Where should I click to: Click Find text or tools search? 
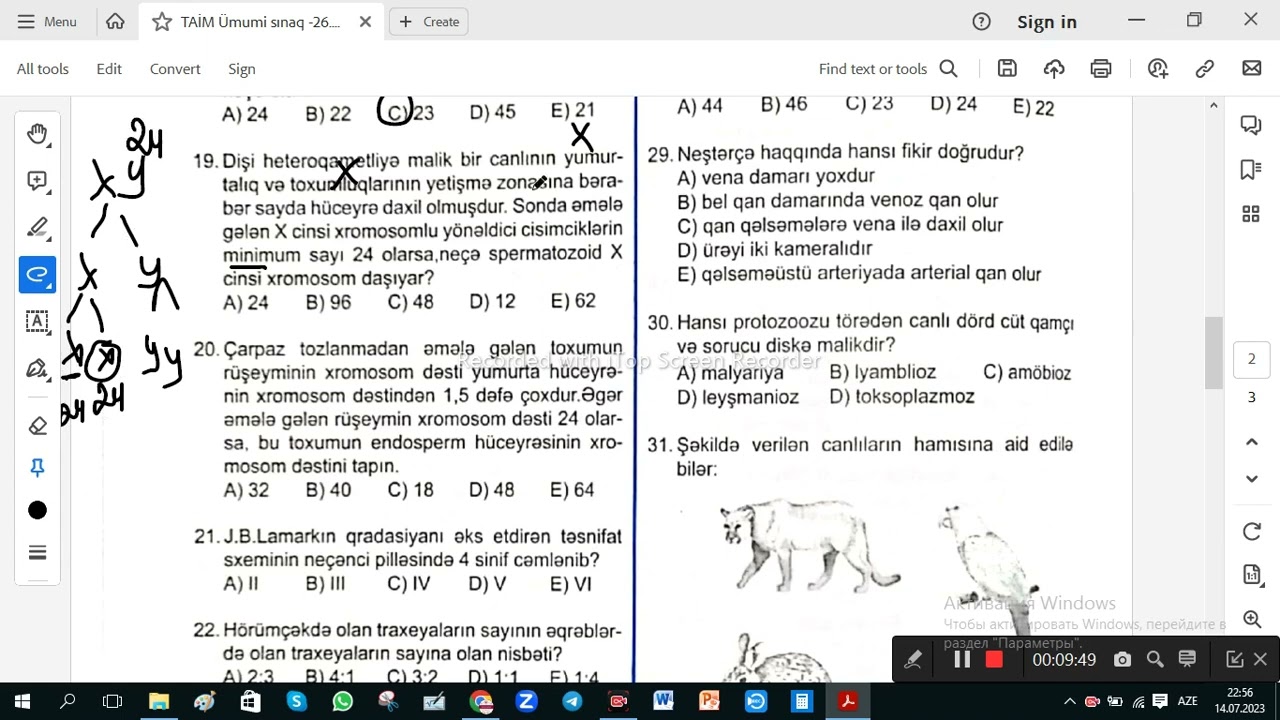coord(888,69)
